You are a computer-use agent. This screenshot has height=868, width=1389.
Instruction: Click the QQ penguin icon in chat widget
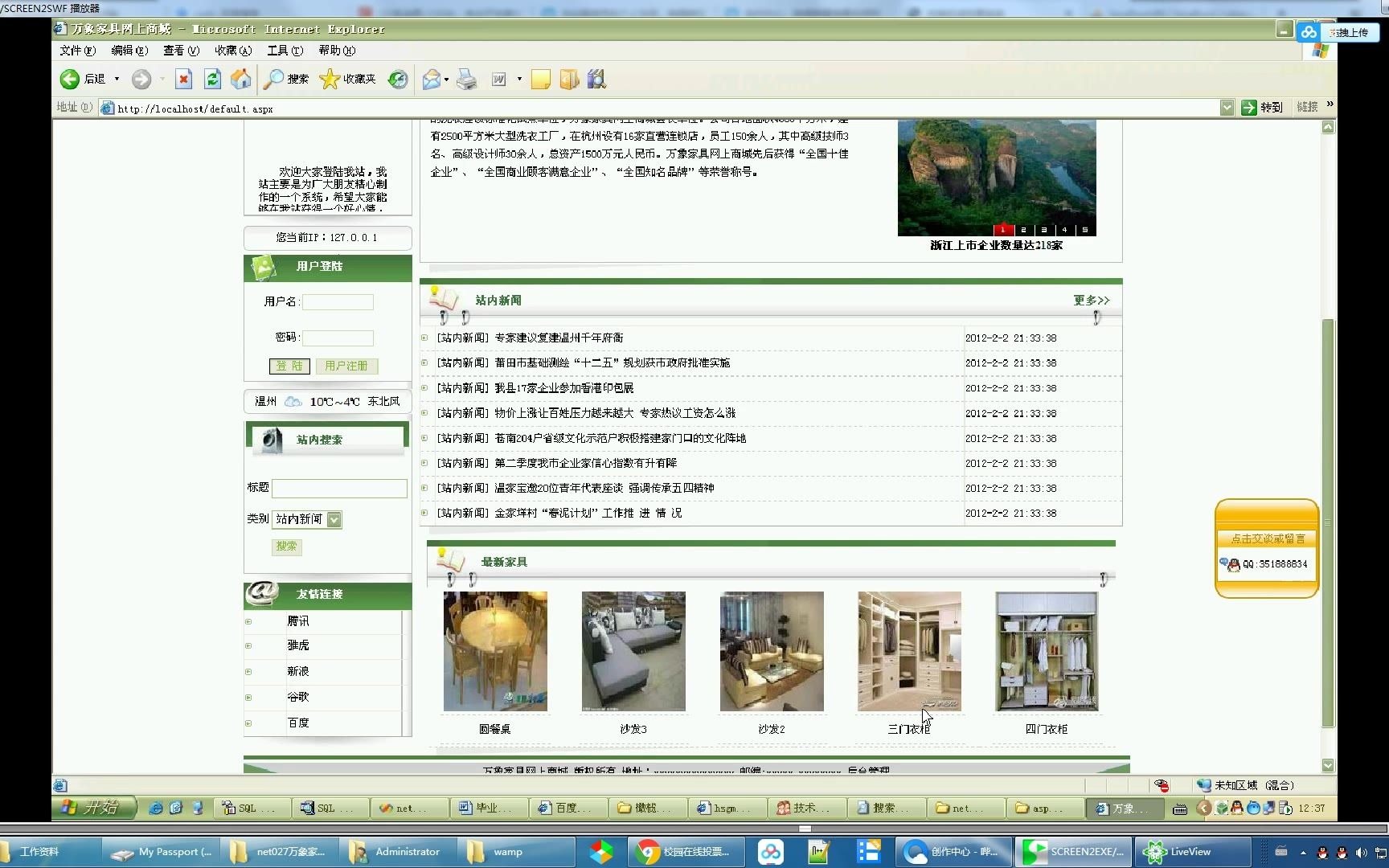point(1234,564)
